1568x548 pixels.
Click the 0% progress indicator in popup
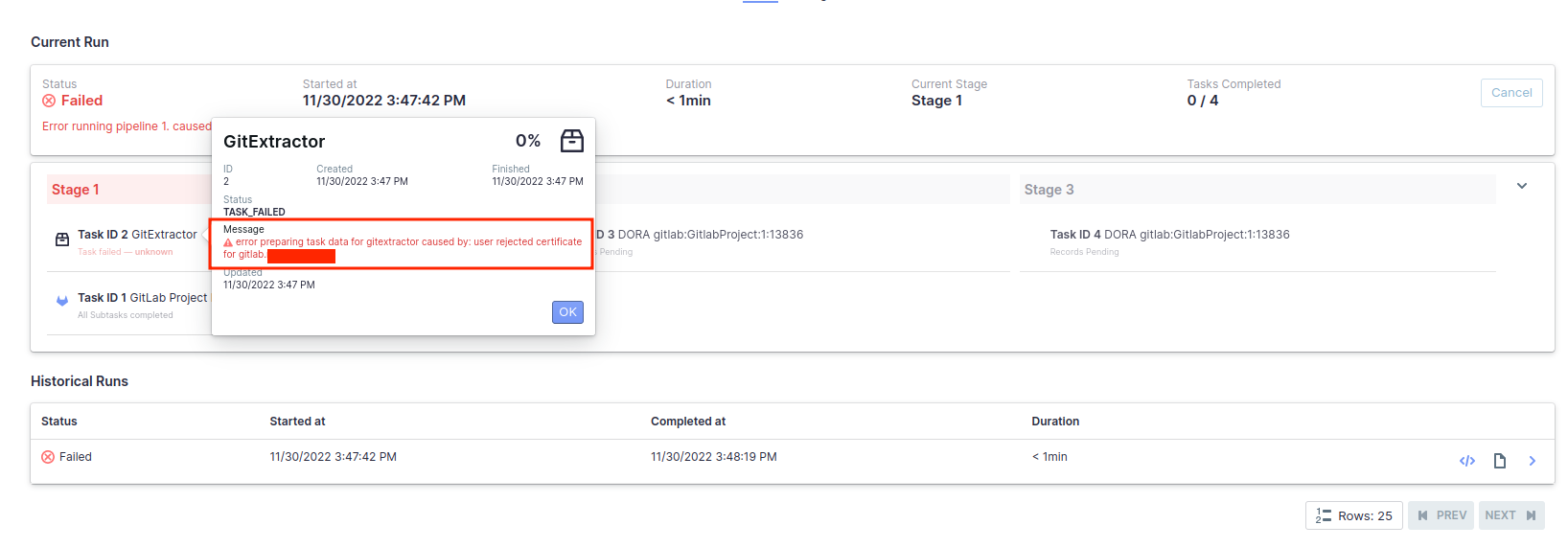click(528, 141)
